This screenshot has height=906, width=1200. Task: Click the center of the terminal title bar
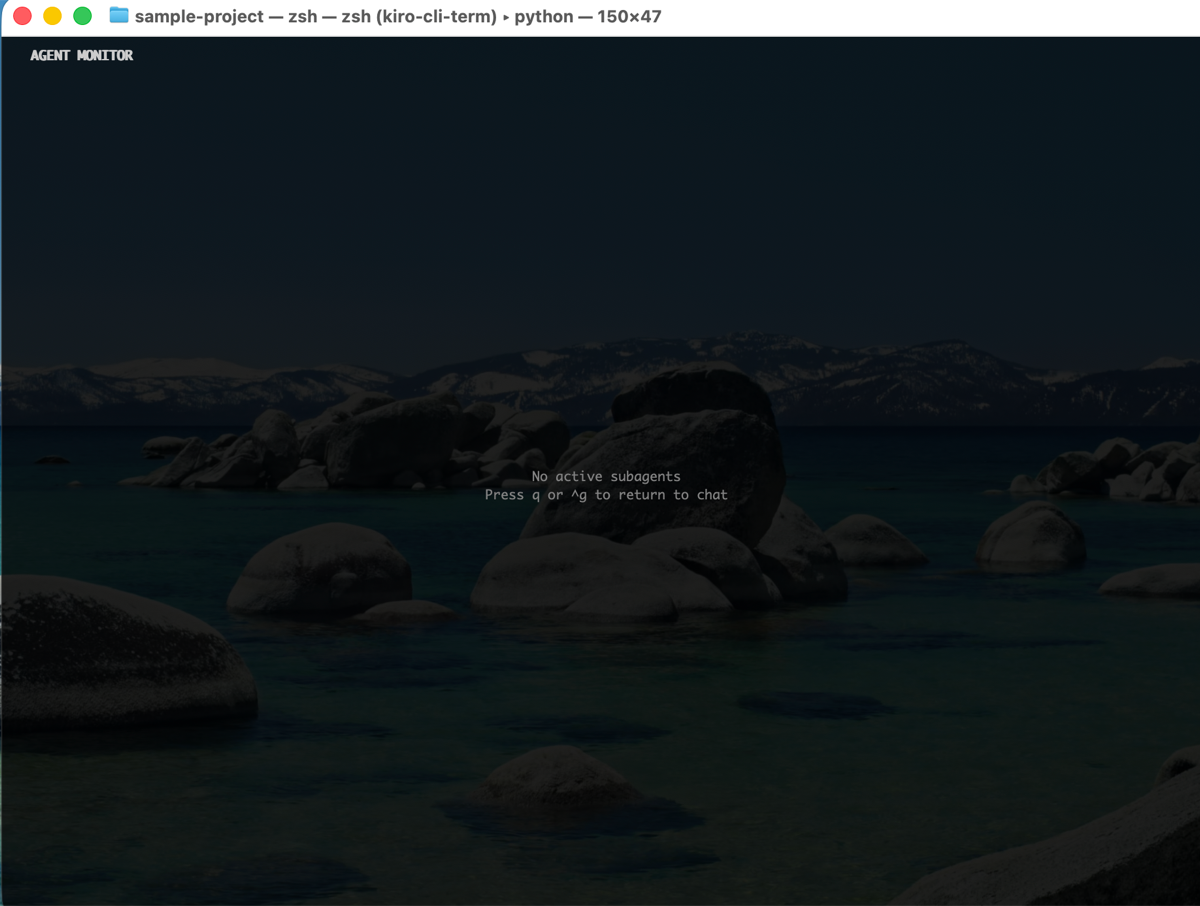(600, 16)
